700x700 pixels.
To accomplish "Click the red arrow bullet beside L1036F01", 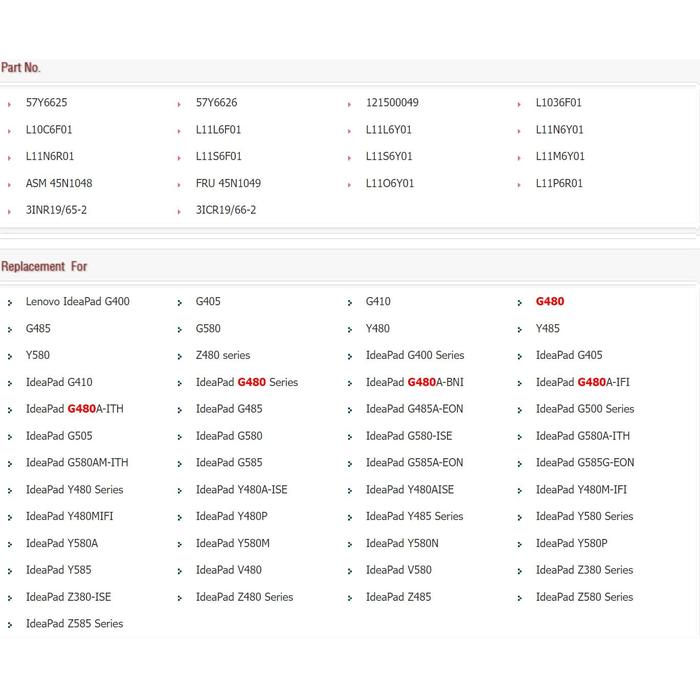I will pyautogui.click(x=520, y=104).
